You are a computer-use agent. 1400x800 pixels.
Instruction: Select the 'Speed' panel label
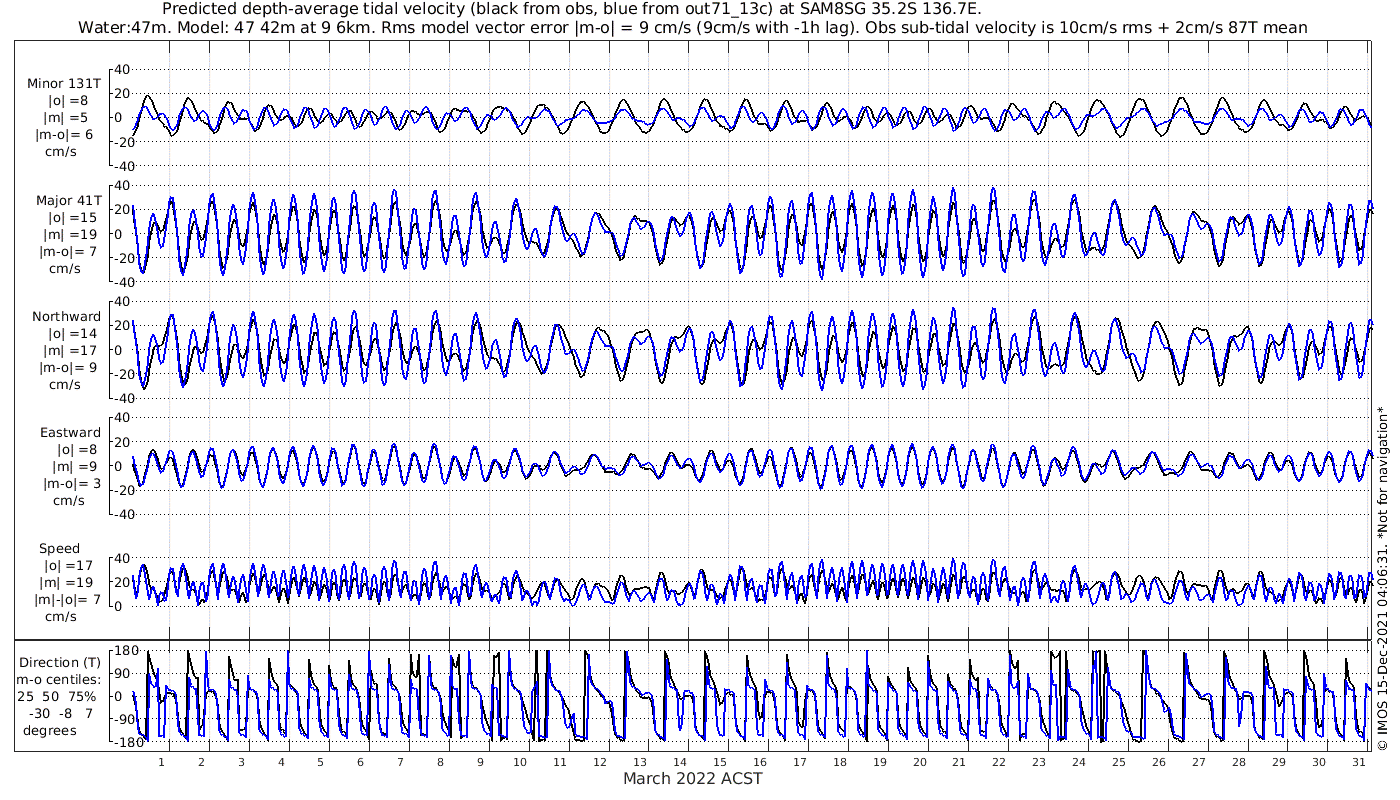[60, 549]
